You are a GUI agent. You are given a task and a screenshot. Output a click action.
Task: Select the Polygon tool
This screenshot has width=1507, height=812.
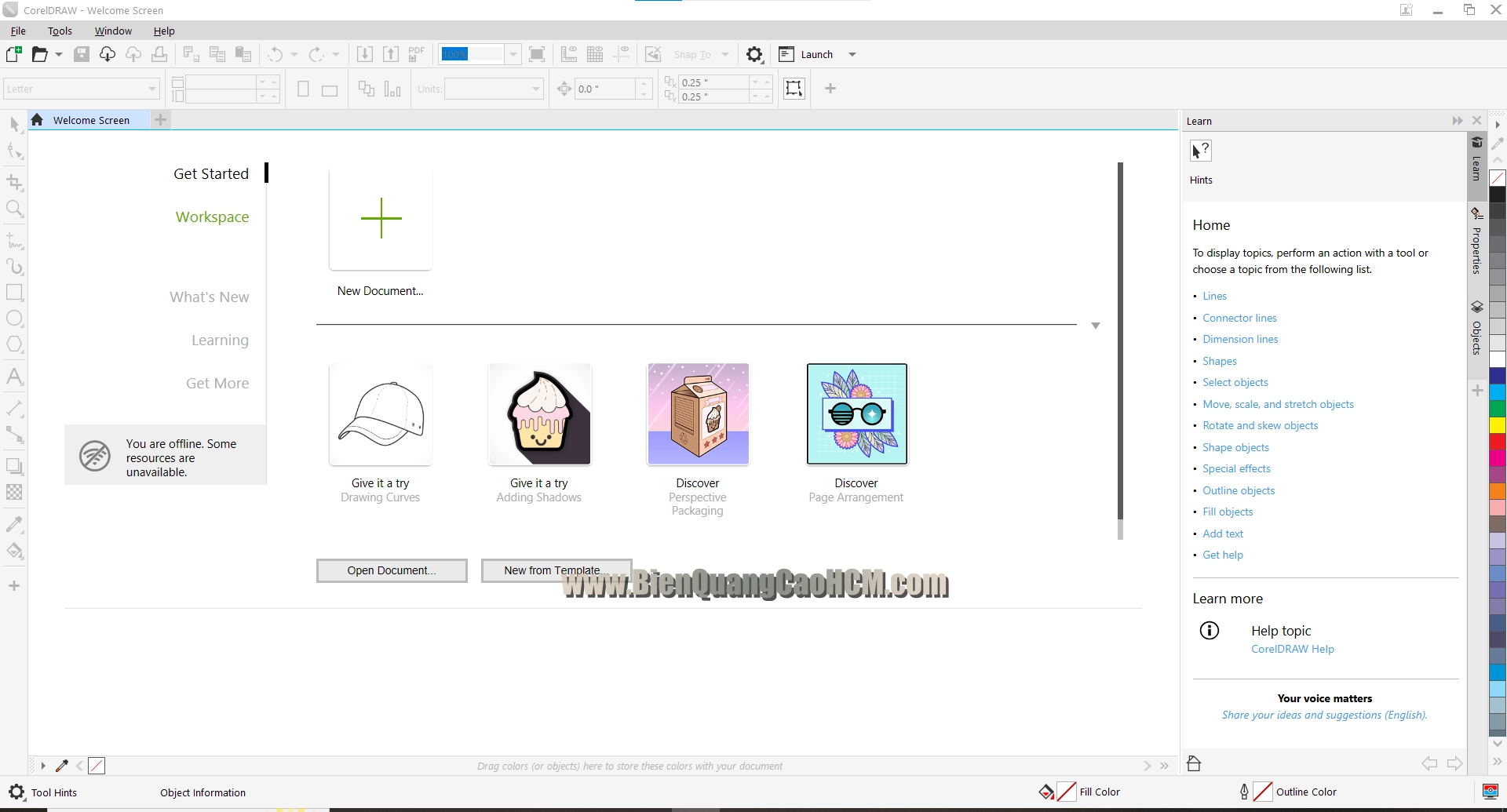[14, 344]
